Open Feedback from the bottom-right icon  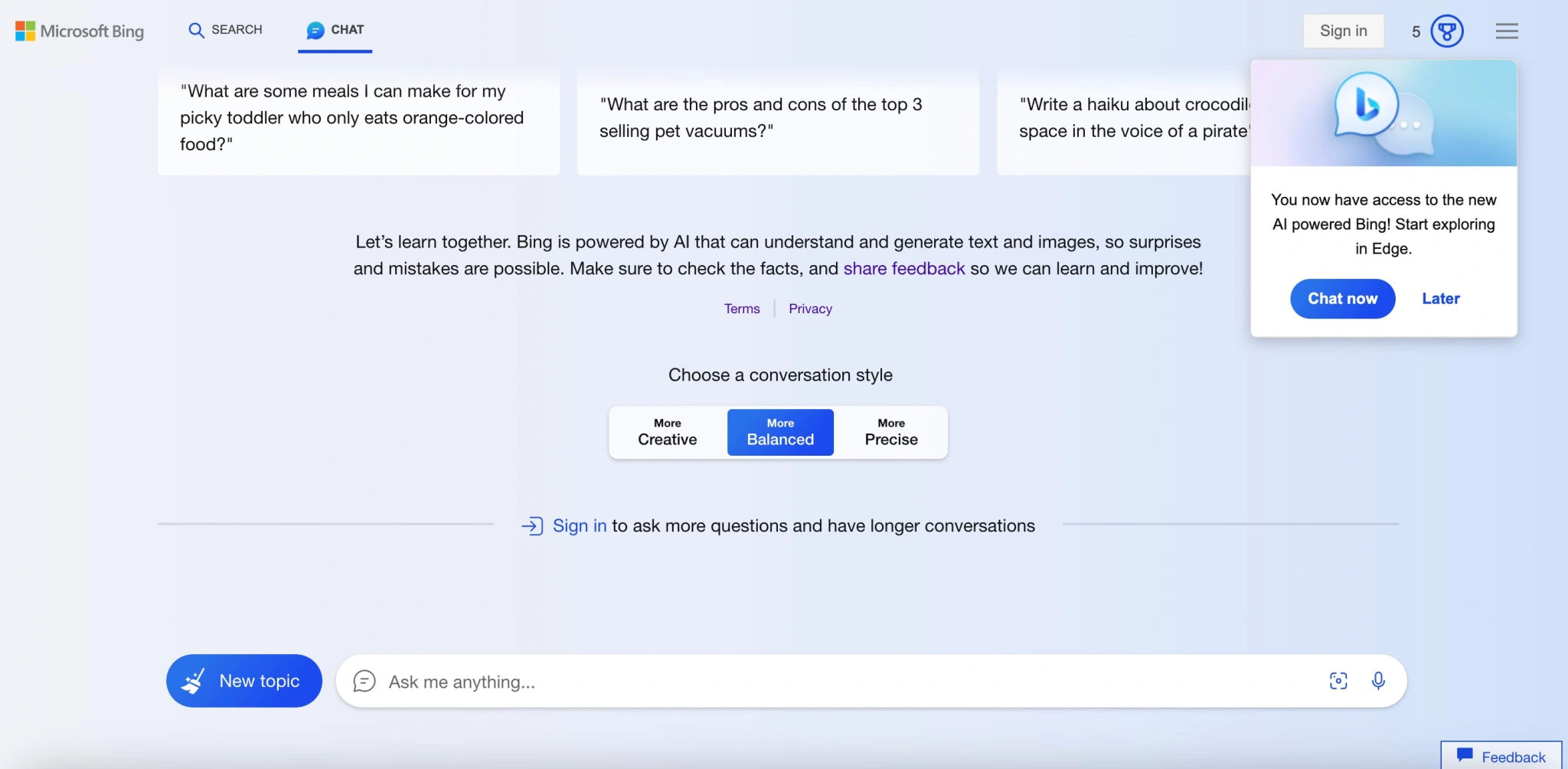click(1499, 755)
